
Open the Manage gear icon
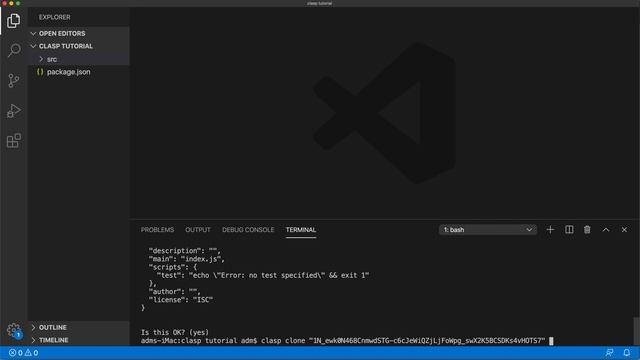point(13,330)
